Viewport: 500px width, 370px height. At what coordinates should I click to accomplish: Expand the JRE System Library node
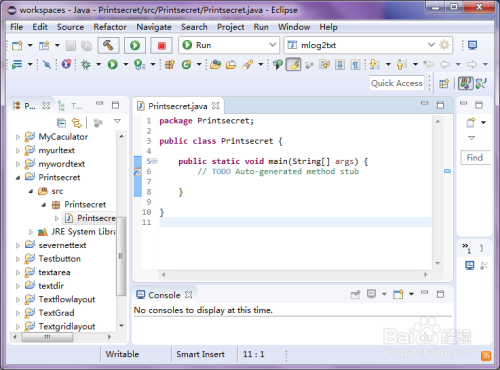31,232
